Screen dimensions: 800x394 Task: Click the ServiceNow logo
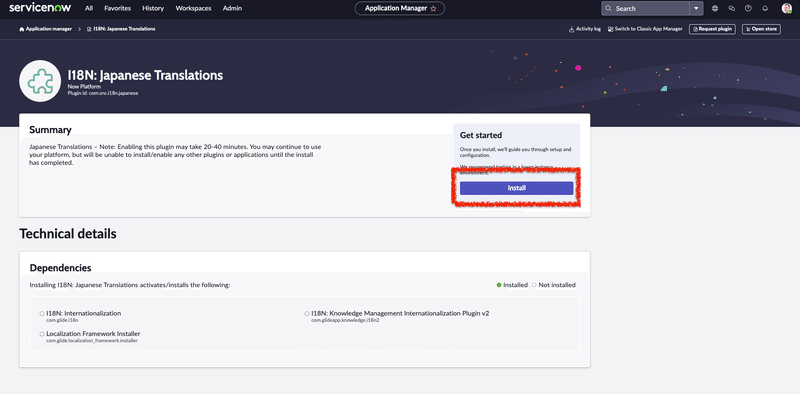(x=40, y=8)
